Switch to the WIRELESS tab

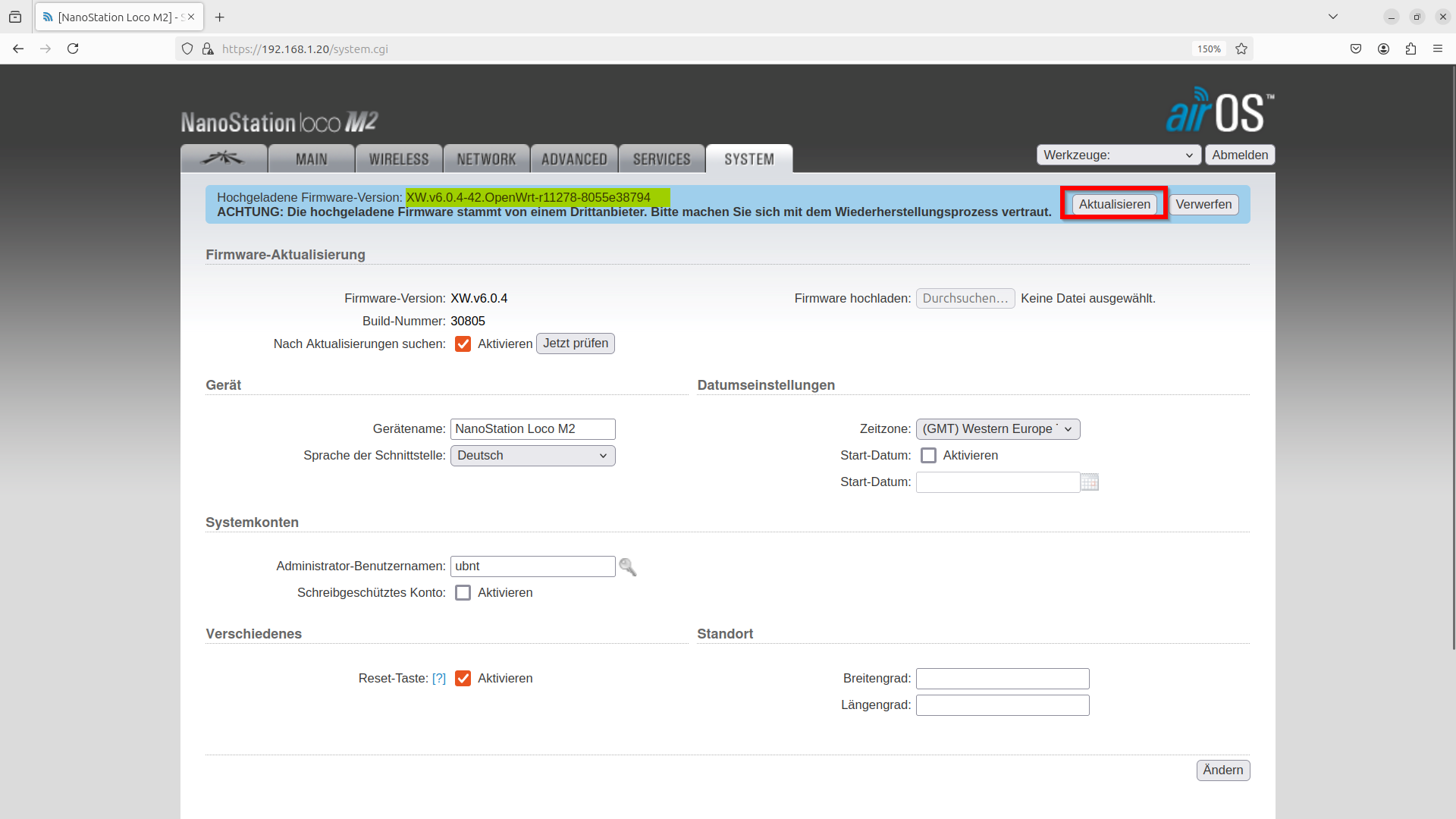point(399,159)
